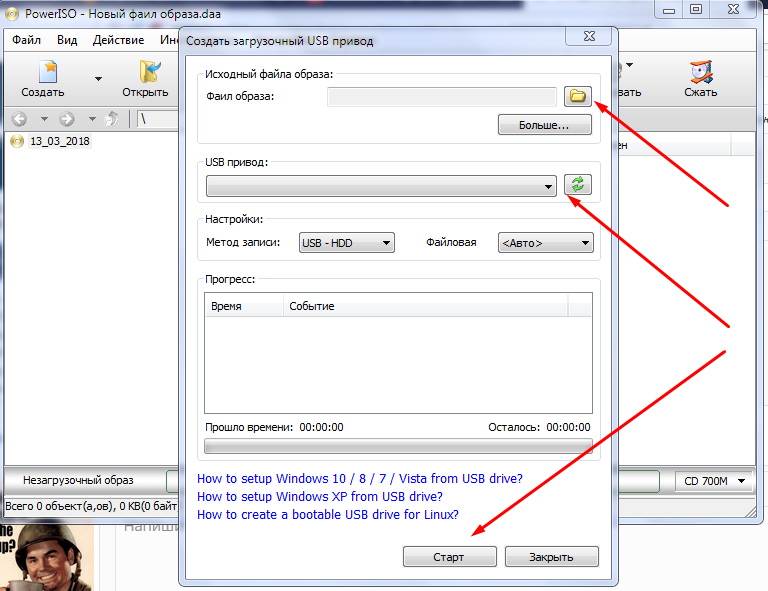This screenshot has height=591, width=768.
Task: Select the 13_03_2018 tree item
Action: coord(60,141)
